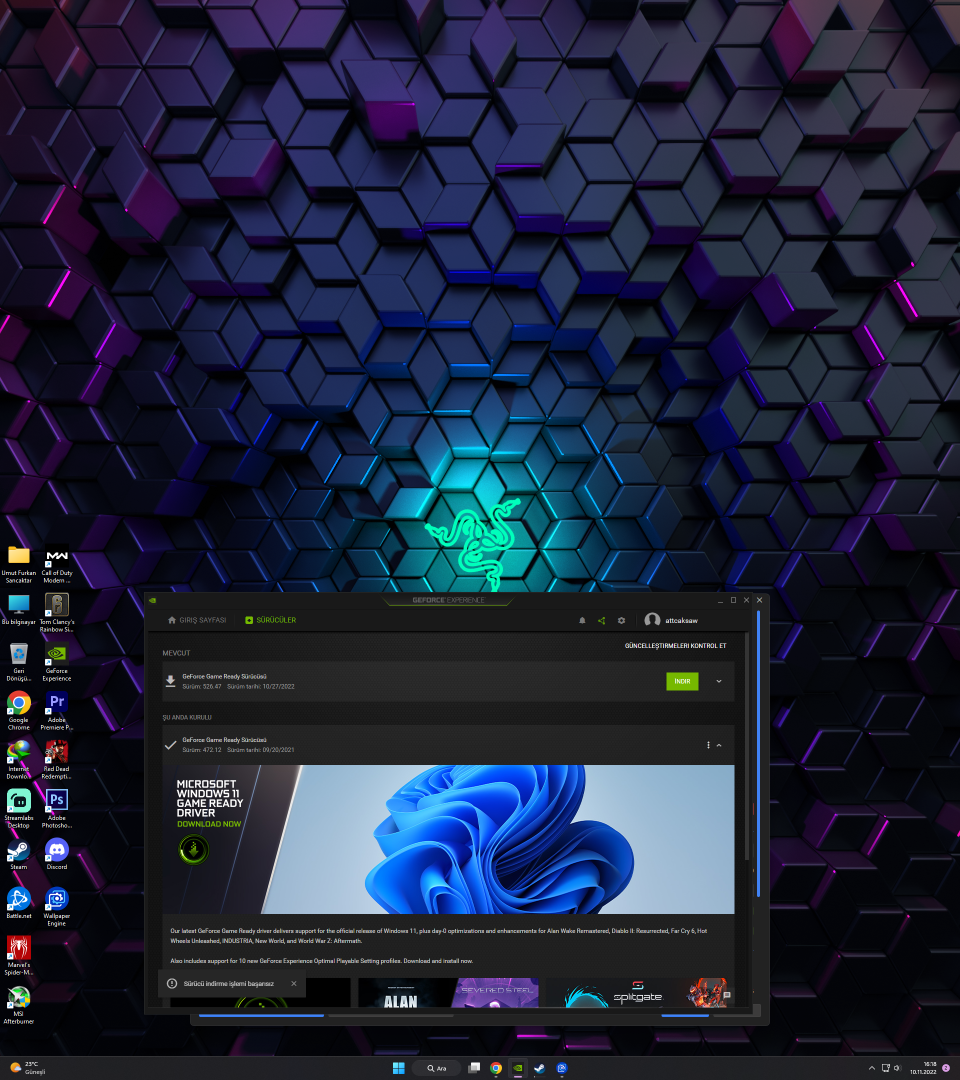The image size is (960, 1080).
Task: Open three-dot menu for installed driver
Action: 708,745
